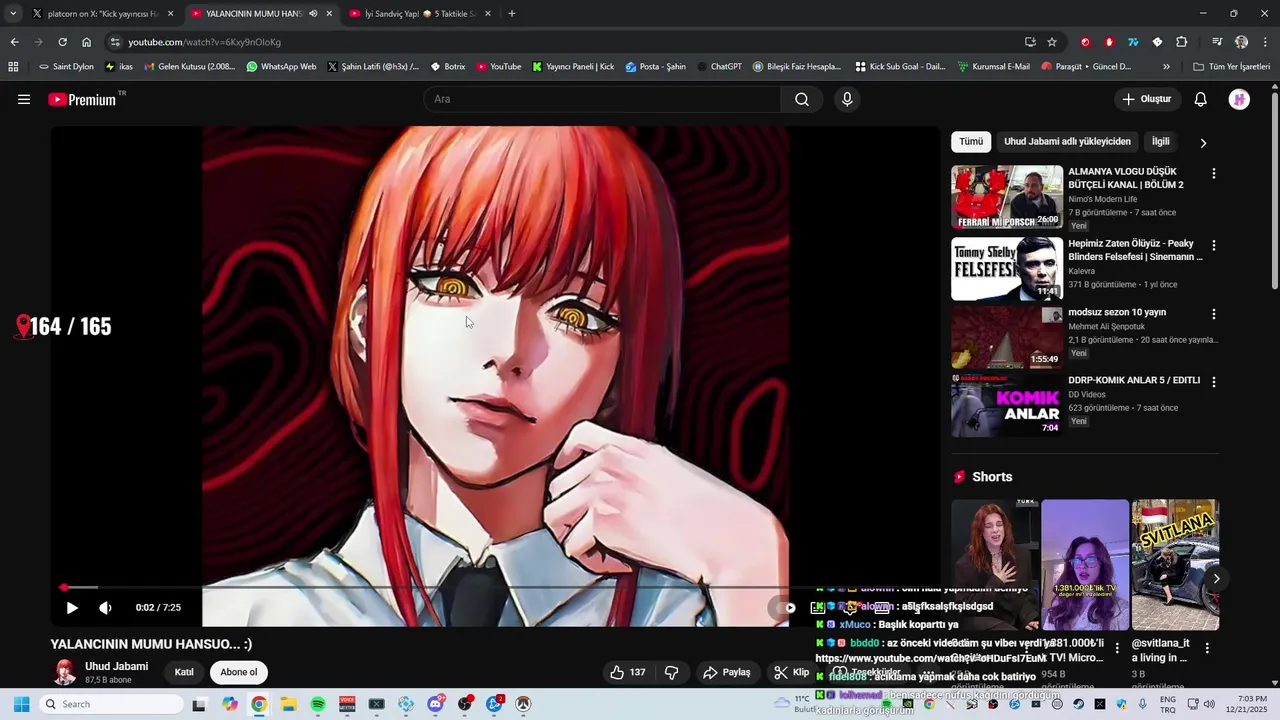Seek on the video progress bar
Screen dimensions: 1280x720
[497, 587]
